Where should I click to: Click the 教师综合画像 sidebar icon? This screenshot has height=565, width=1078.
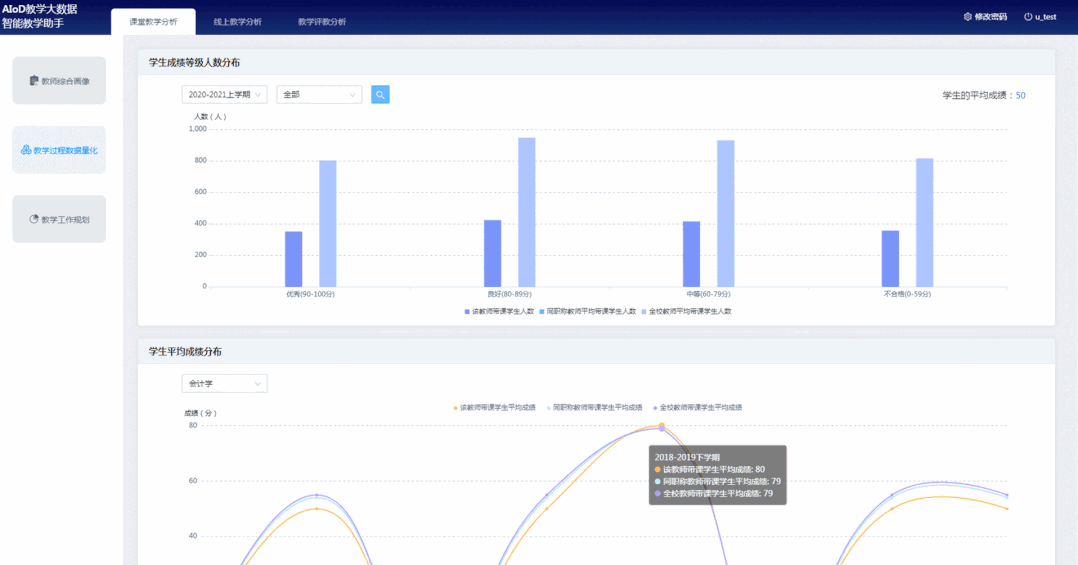point(34,81)
